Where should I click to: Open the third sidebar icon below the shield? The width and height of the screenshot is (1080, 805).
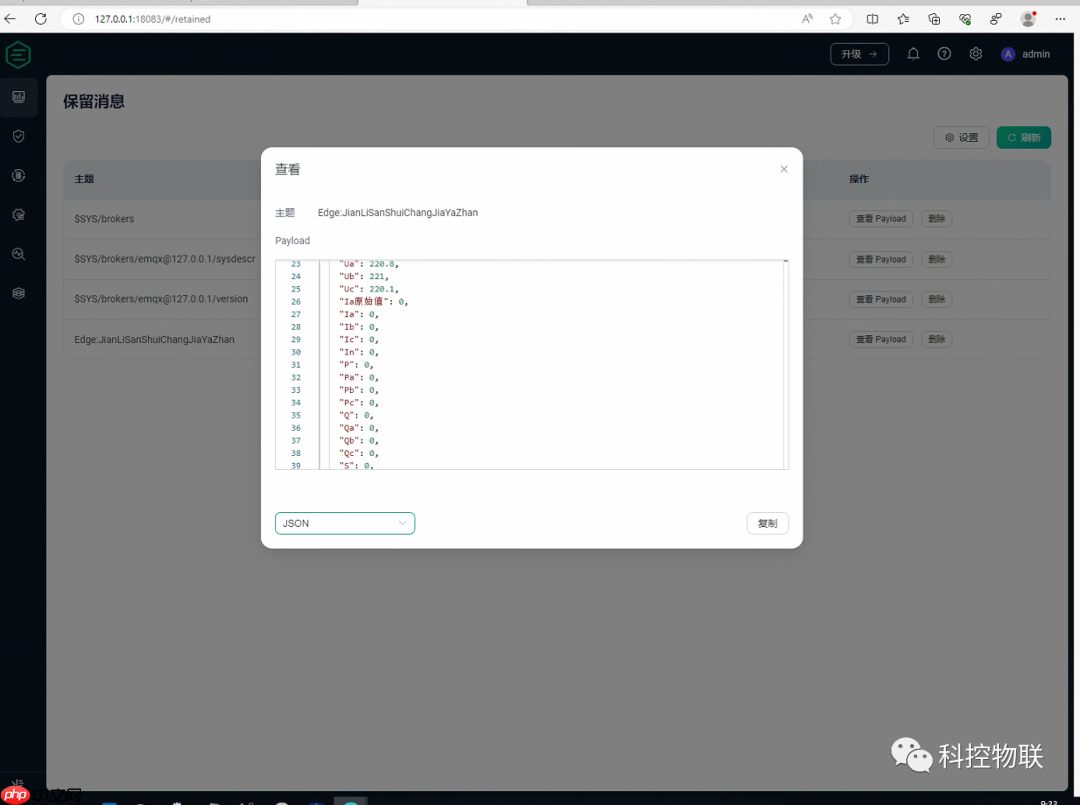[19, 176]
